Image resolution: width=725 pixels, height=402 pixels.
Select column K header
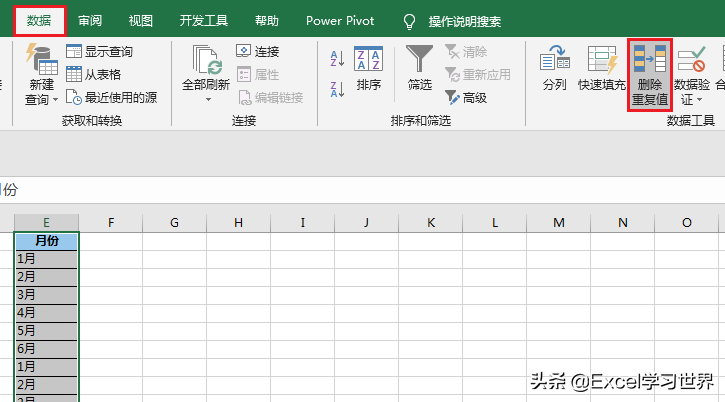[x=430, y=223]
